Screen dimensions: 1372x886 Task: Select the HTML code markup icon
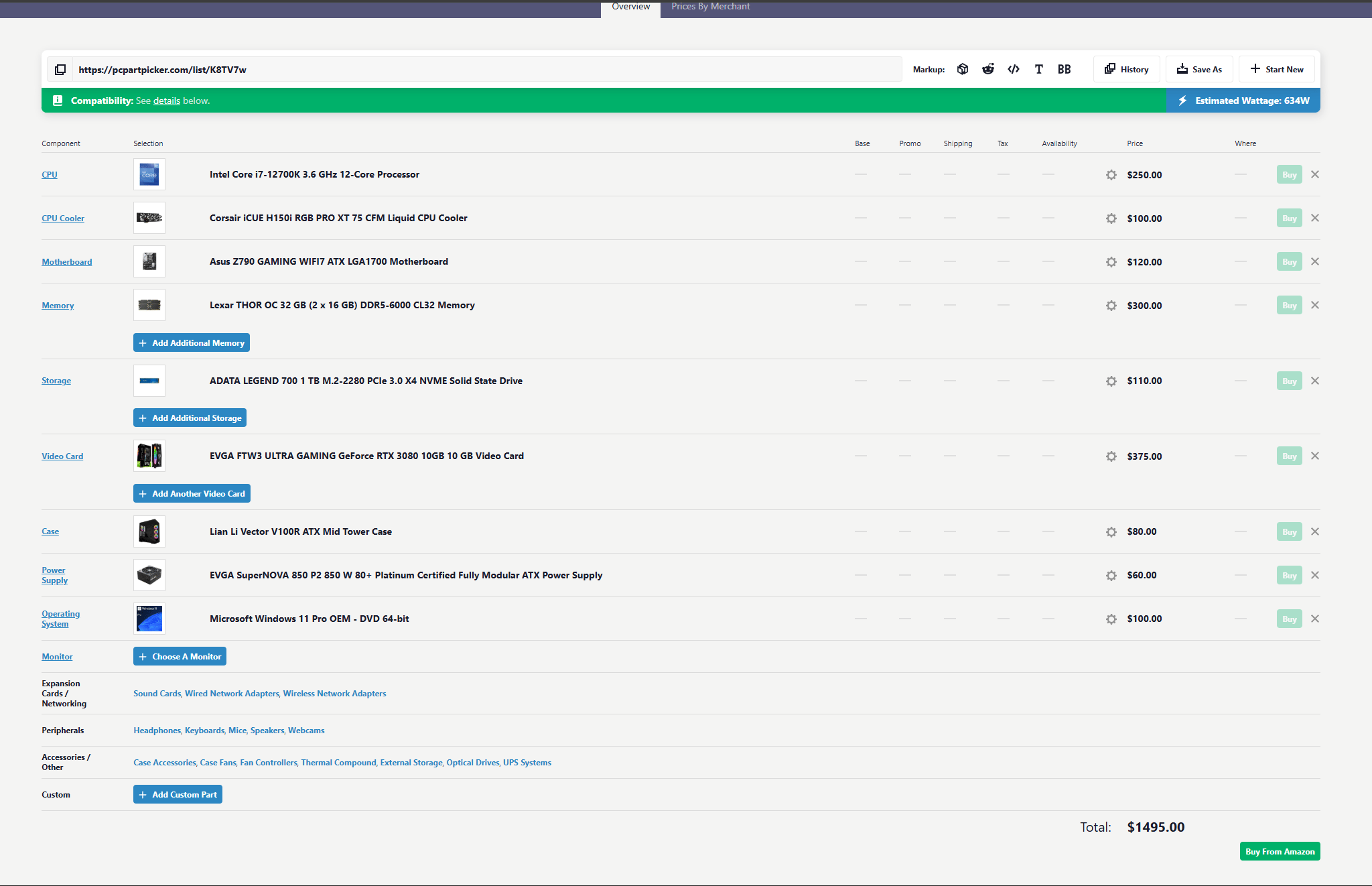(1014, 69)
